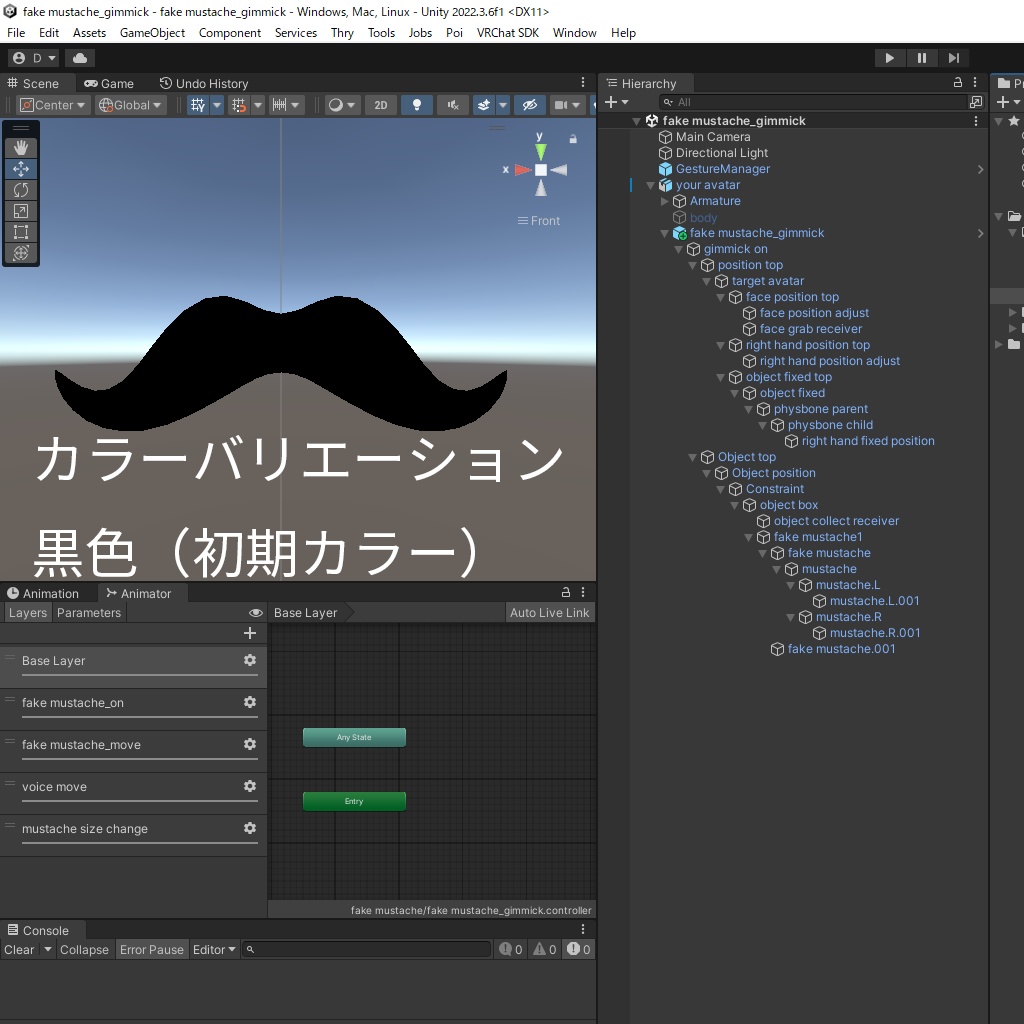Click the Clear button in the Console
This screenshot has height=1024, width=1024.
coord(18,950)
